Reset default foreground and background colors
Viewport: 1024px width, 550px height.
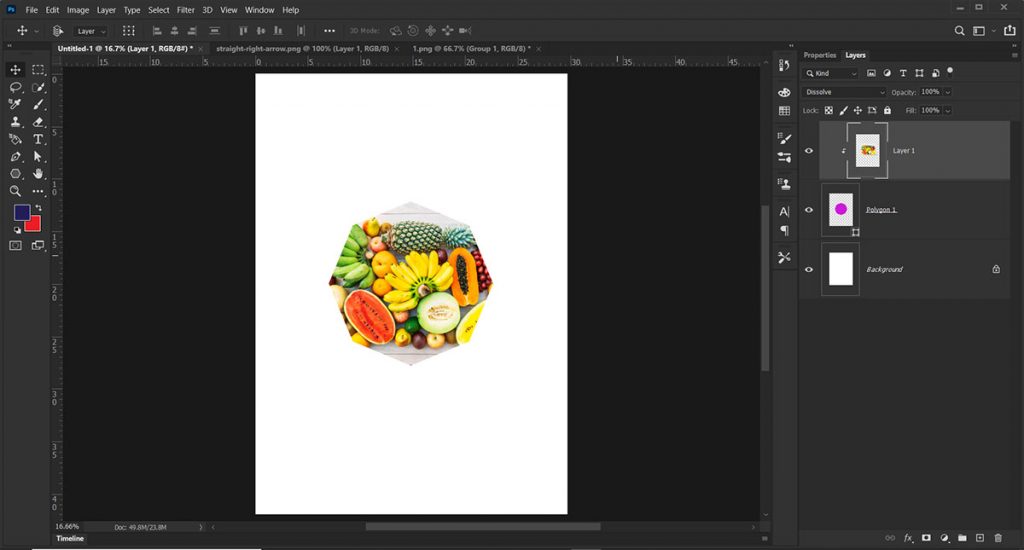pos(17,230)
